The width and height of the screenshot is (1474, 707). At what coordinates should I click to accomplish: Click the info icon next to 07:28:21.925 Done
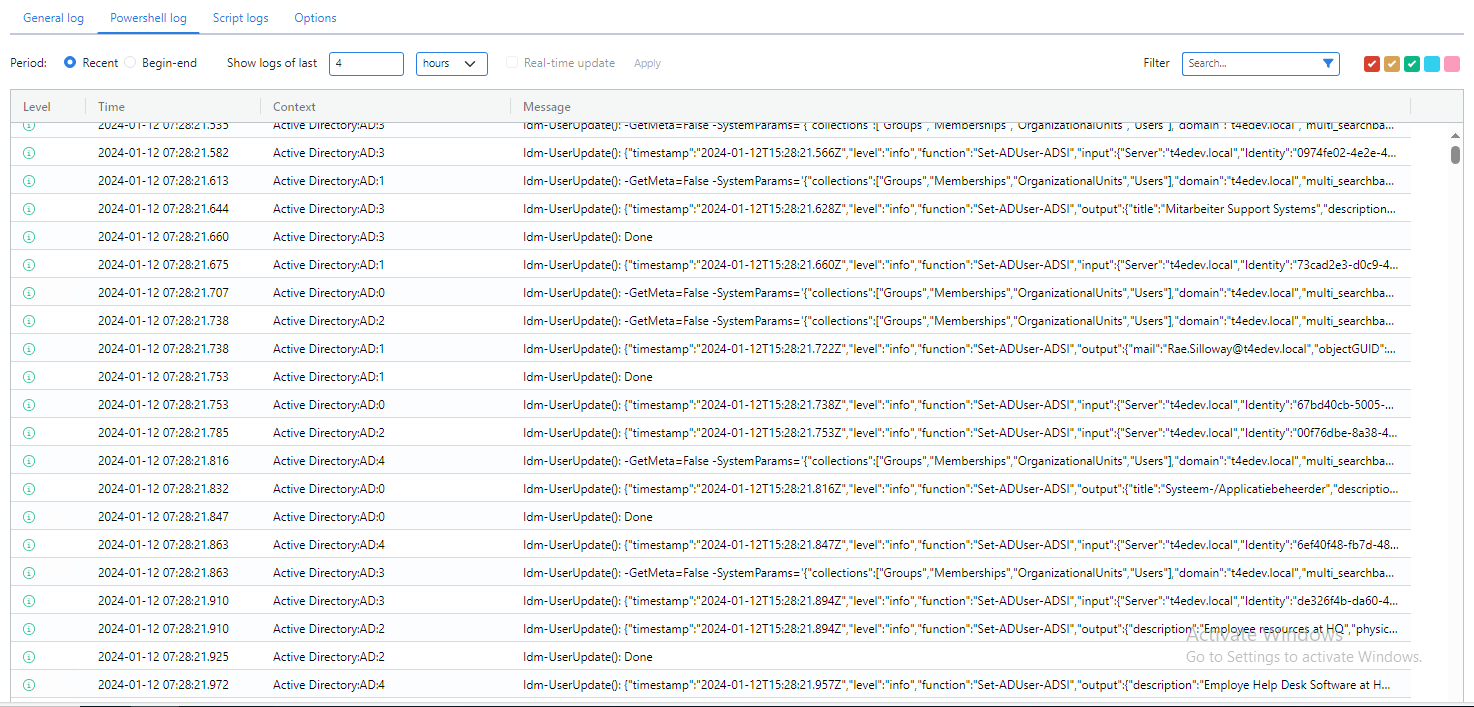pos(28,656)
